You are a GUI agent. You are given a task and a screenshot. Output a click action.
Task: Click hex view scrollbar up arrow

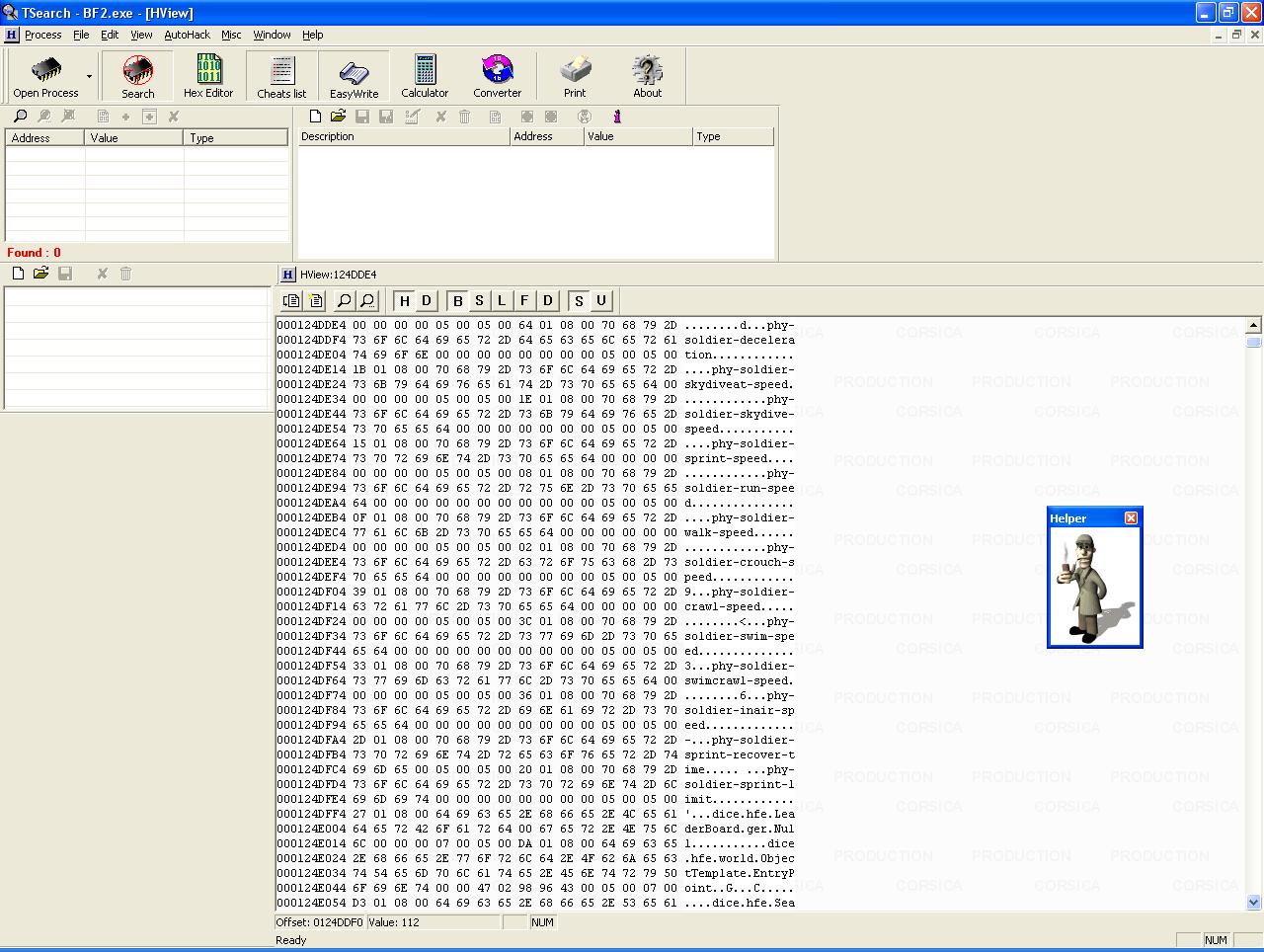tap(1253, 325)
